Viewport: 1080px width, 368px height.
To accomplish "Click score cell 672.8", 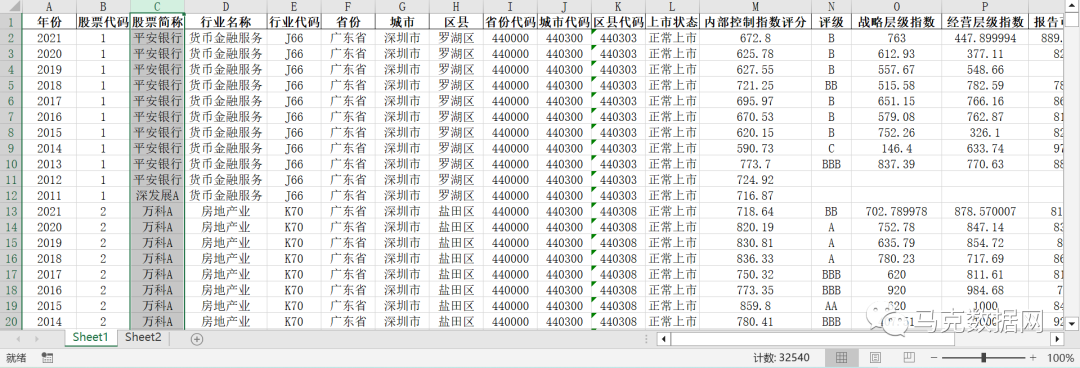I will point(756,37).
